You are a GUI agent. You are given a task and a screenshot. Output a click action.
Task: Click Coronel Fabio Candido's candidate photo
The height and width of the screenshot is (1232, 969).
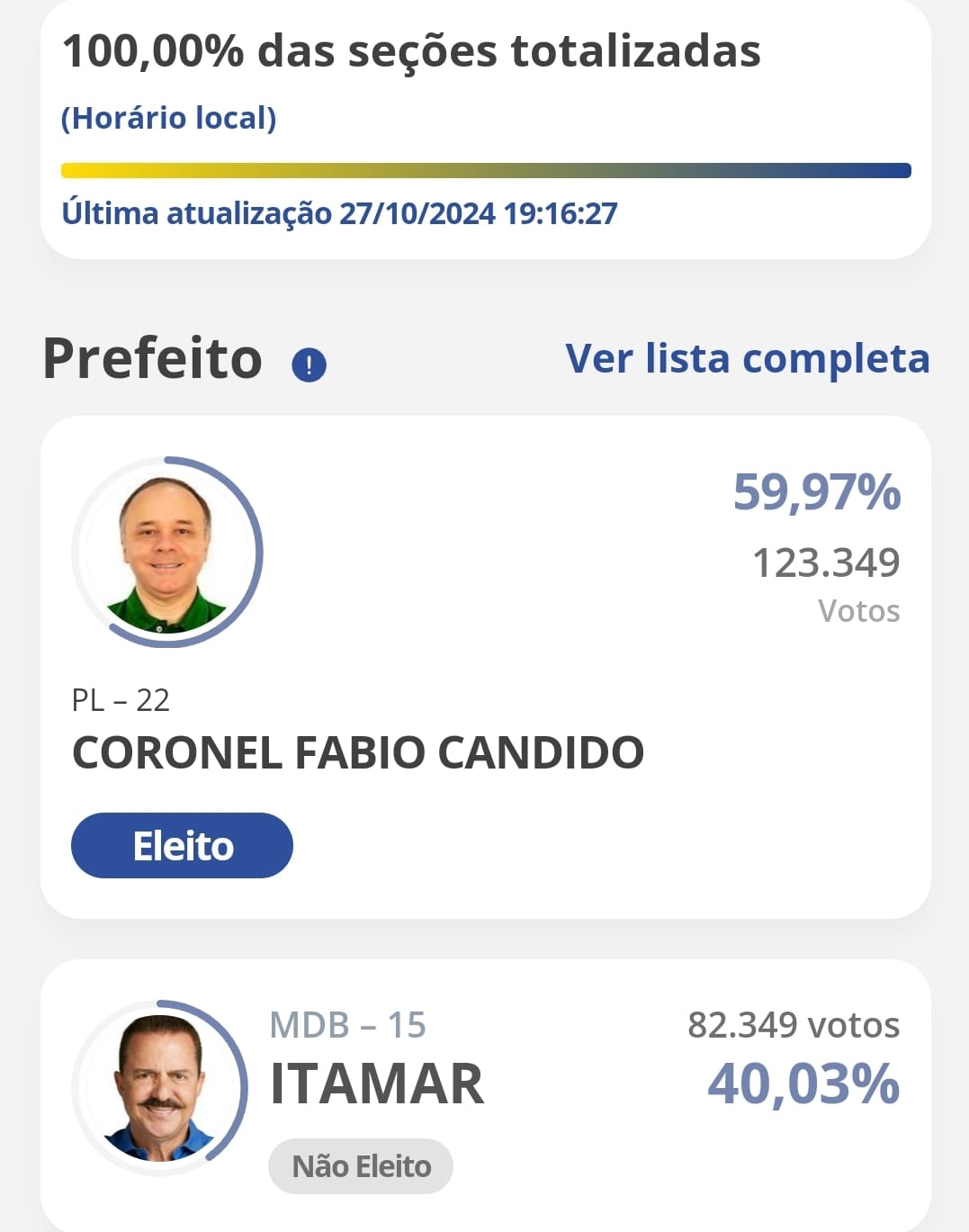[x=166, y=552]
